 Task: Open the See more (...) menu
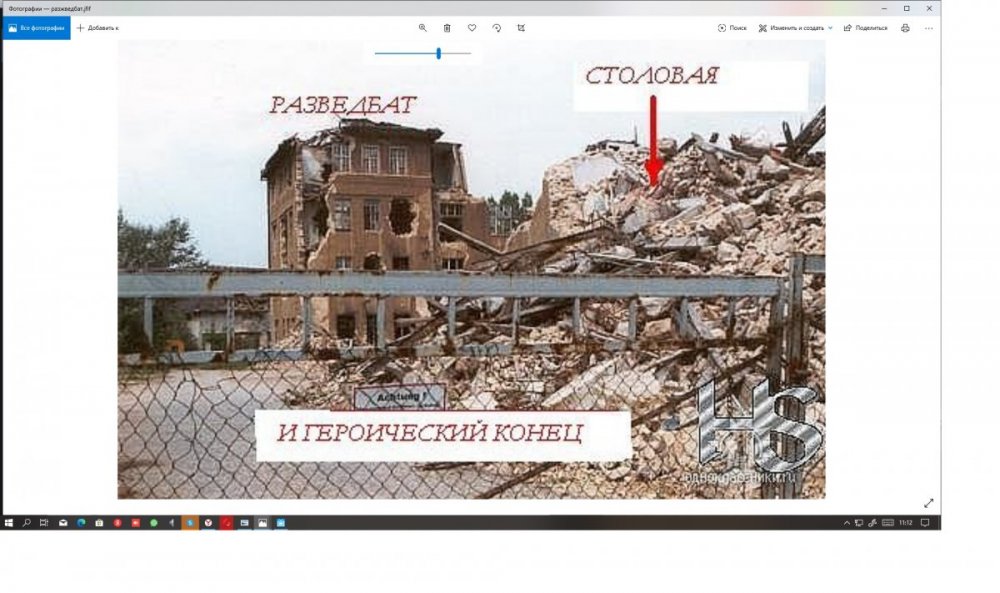[929, 27]
